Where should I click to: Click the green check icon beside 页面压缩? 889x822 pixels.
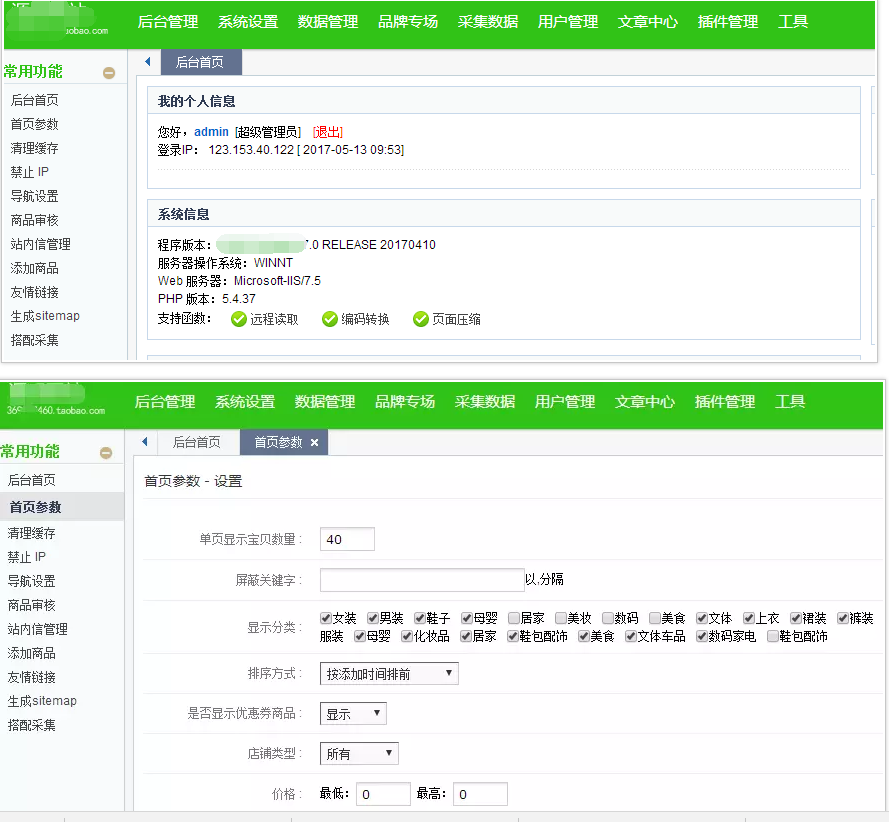coord(422,320)
